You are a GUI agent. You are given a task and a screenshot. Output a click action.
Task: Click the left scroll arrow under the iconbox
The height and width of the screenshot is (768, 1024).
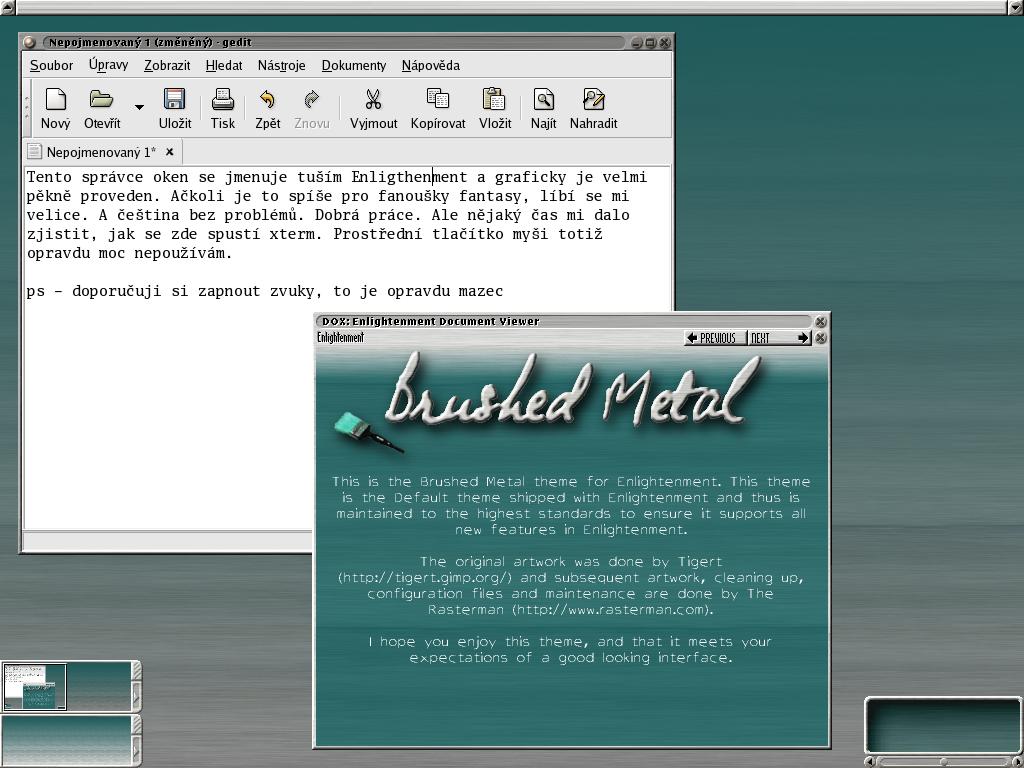point(869,761)
